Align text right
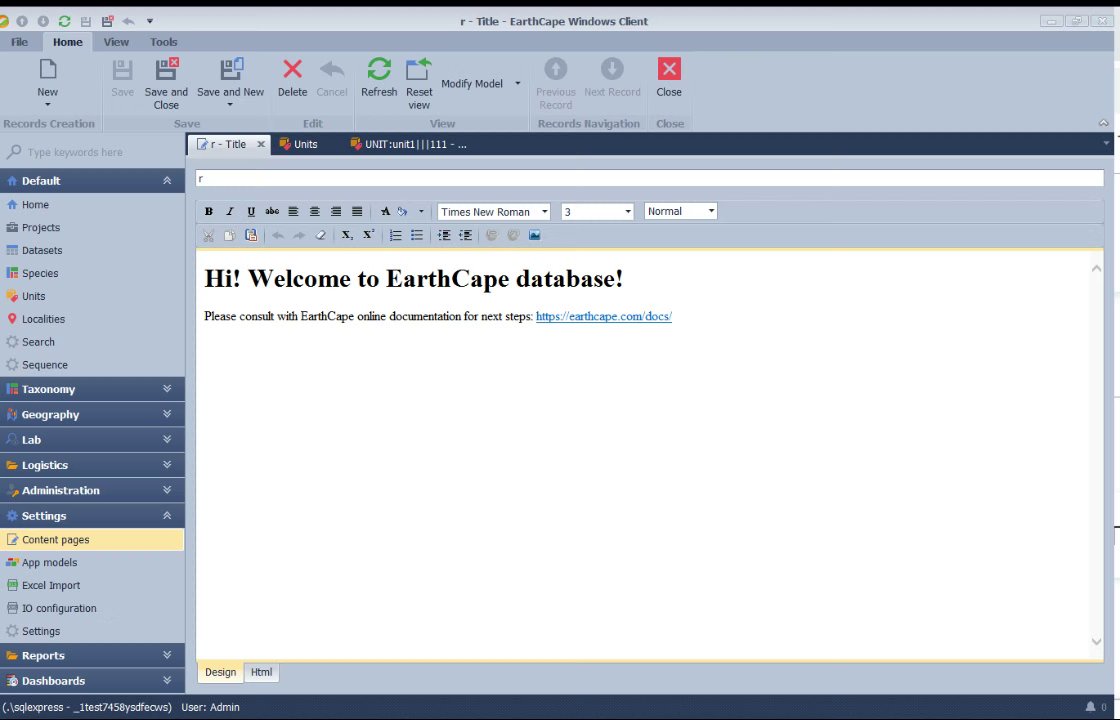Image resolution: width=1120 pixels, height=720 pixels. pos(336,211)
